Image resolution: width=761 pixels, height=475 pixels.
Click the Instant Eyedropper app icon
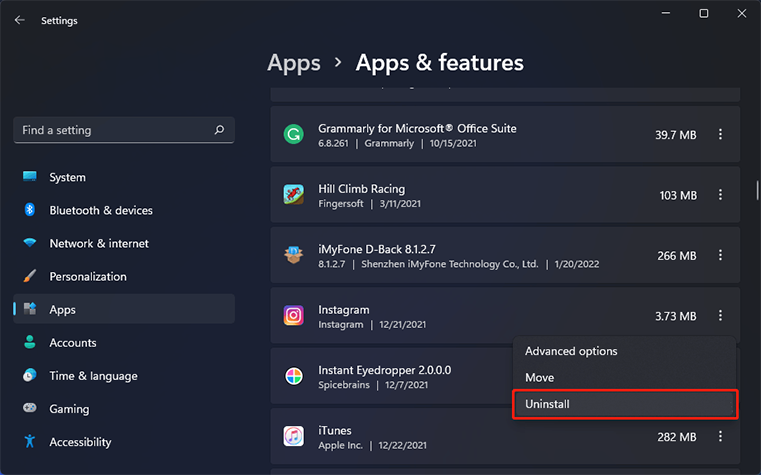pyautogui.click(x=294, y=376)
